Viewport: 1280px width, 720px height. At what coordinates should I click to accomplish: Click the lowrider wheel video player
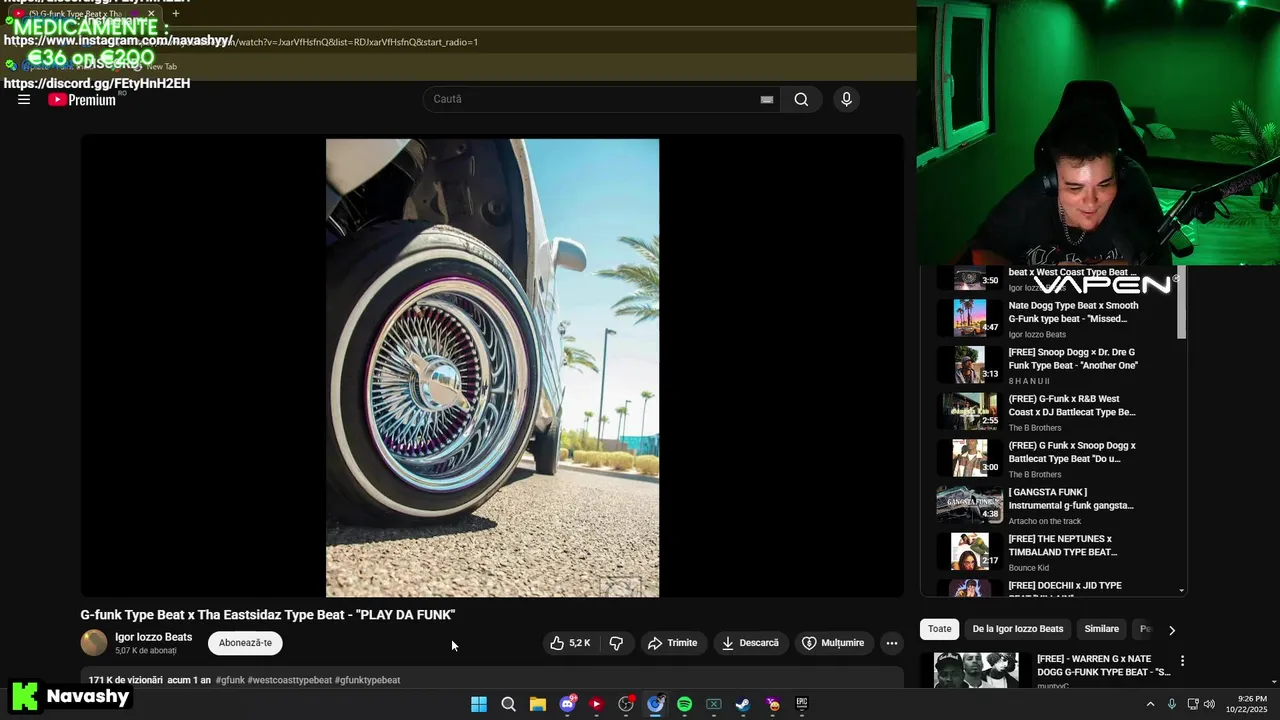click(492, 367)
